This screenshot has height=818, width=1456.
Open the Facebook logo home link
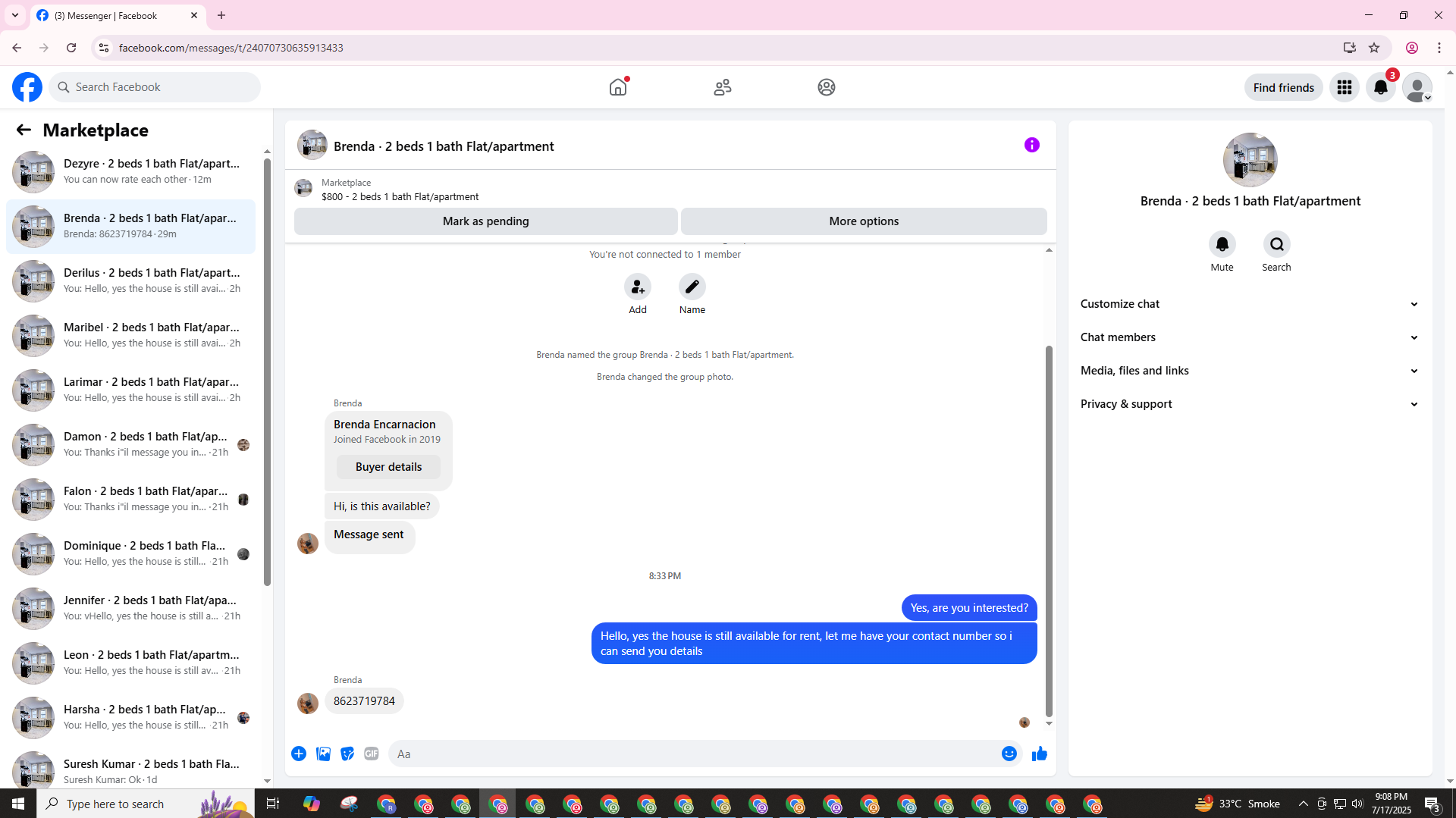click(27, 87)
